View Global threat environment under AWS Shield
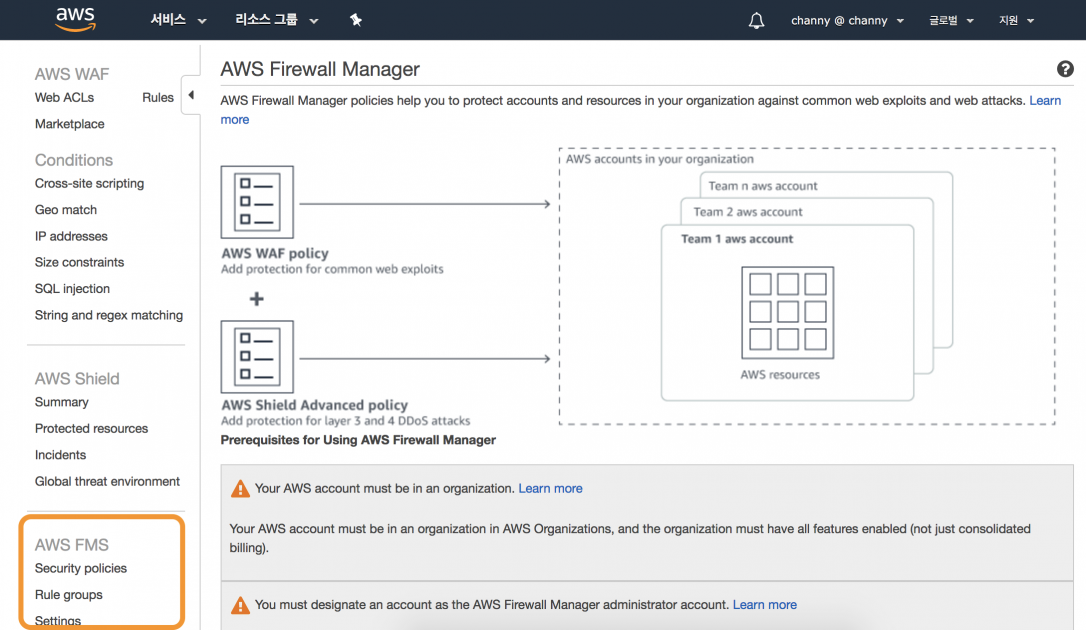The height and width of the screenshot is (630, 1086). (x=106, y=481)
